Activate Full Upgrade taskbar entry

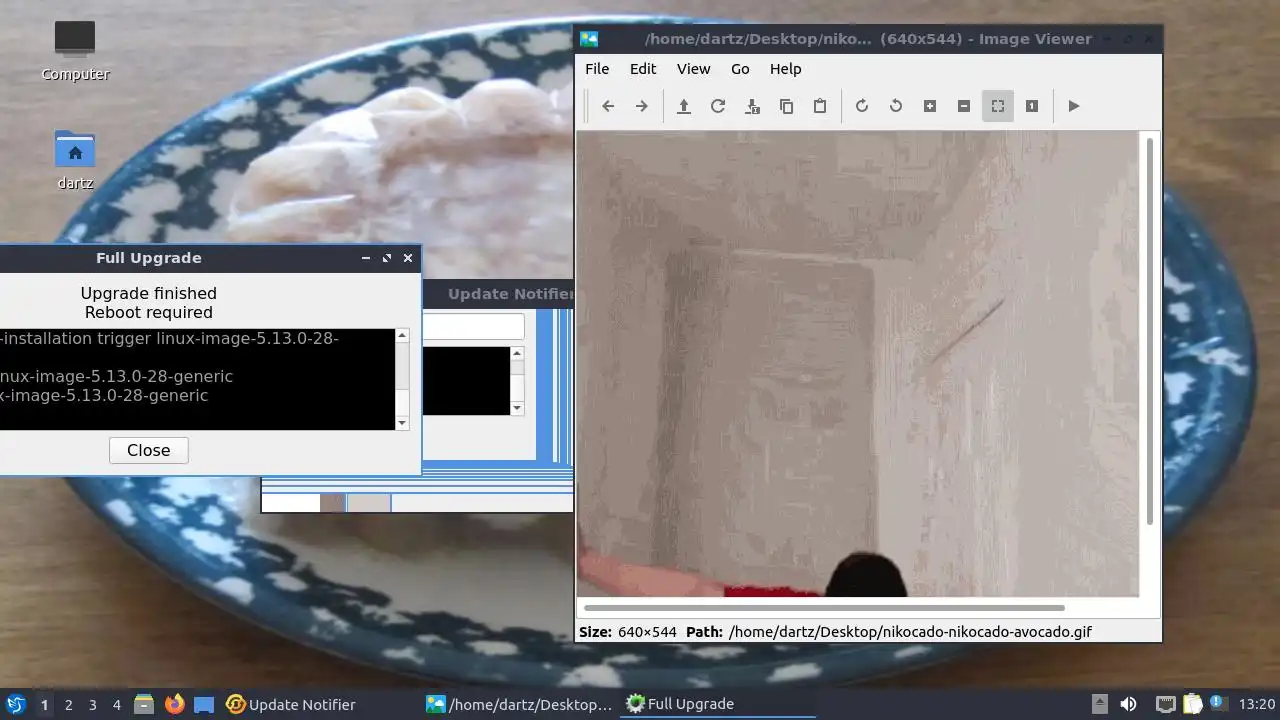point(719,704)
